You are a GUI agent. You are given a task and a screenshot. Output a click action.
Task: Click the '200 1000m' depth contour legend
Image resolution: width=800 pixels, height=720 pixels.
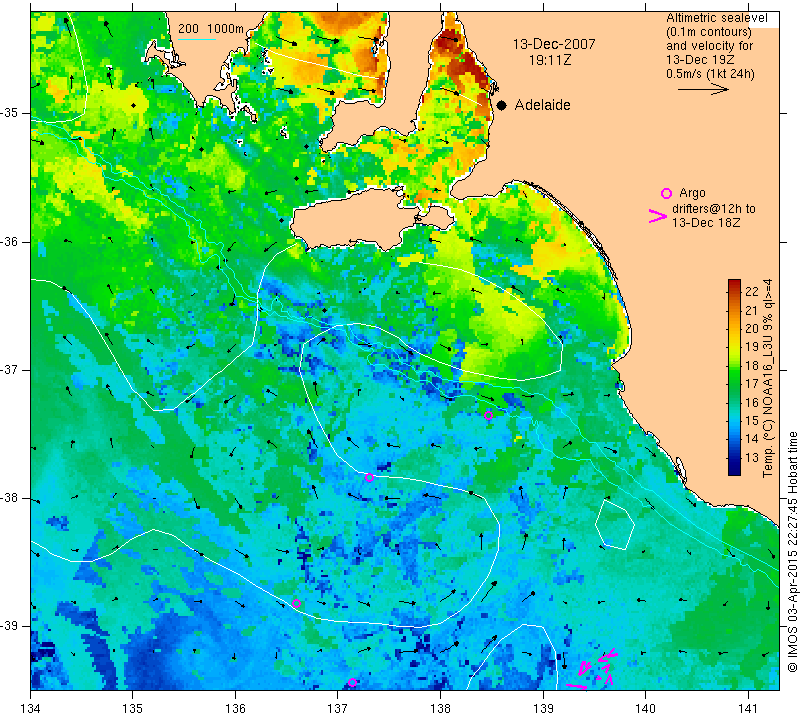point(211,29)
